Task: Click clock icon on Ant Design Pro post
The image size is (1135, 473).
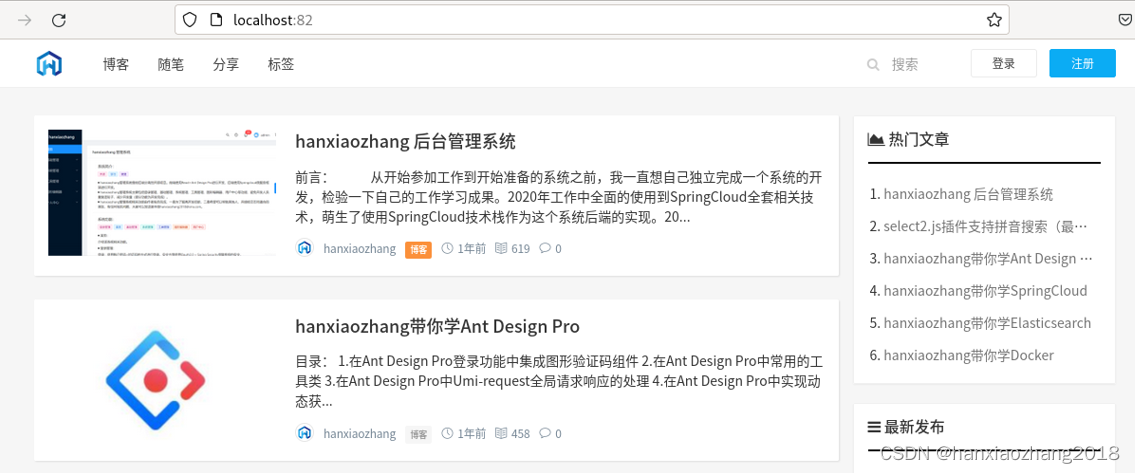Action: point(447,433)
